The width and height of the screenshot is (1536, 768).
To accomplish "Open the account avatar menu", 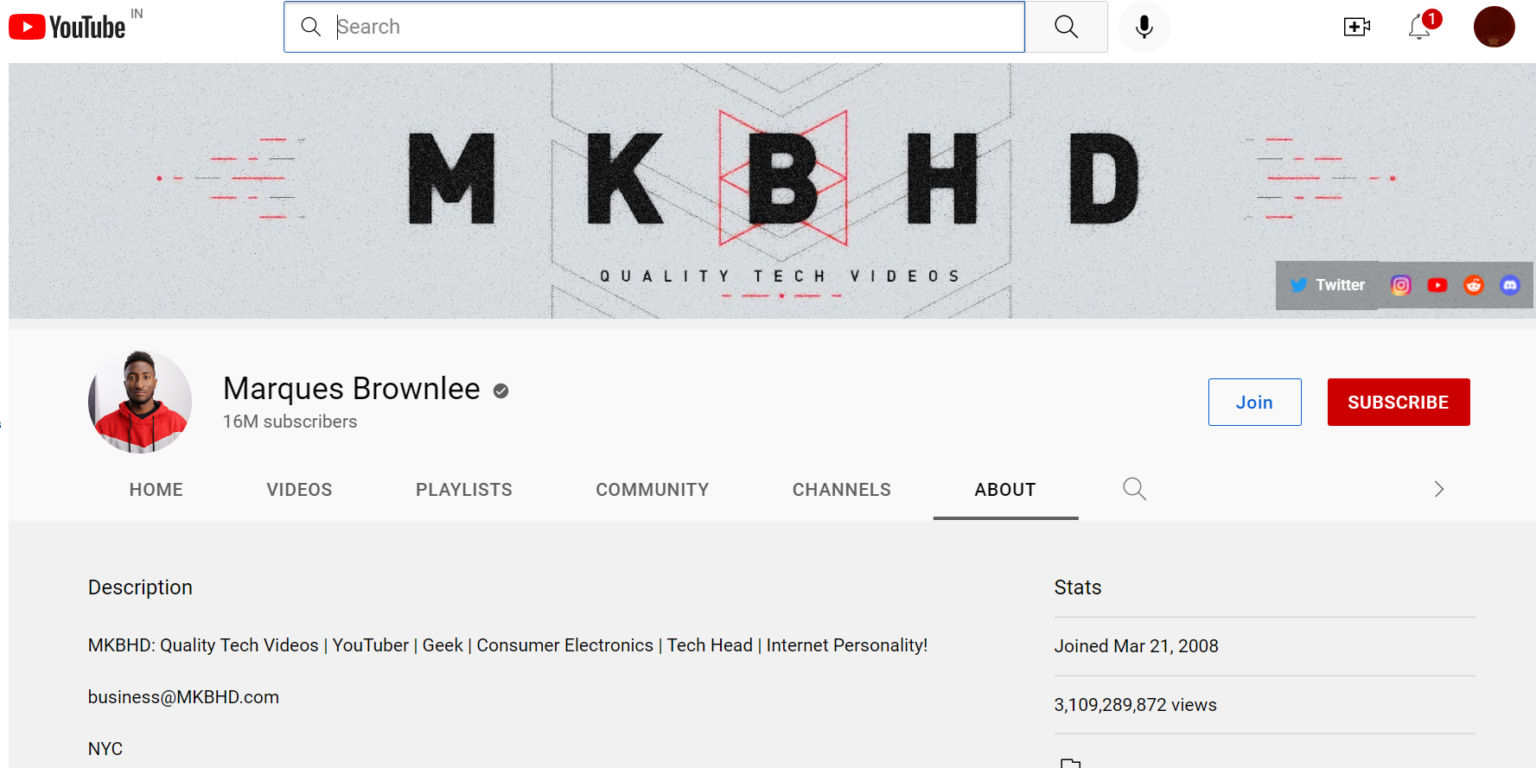I will (x=1494, y=27).
